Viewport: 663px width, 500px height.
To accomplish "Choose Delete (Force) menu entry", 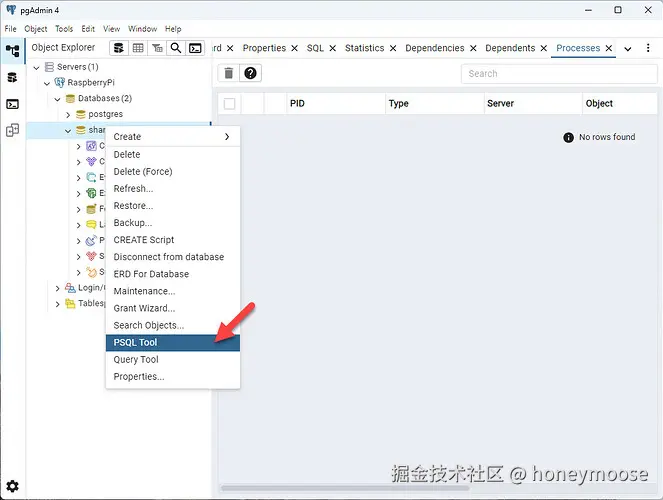I will pyautogui.click(x=173, y=172).
